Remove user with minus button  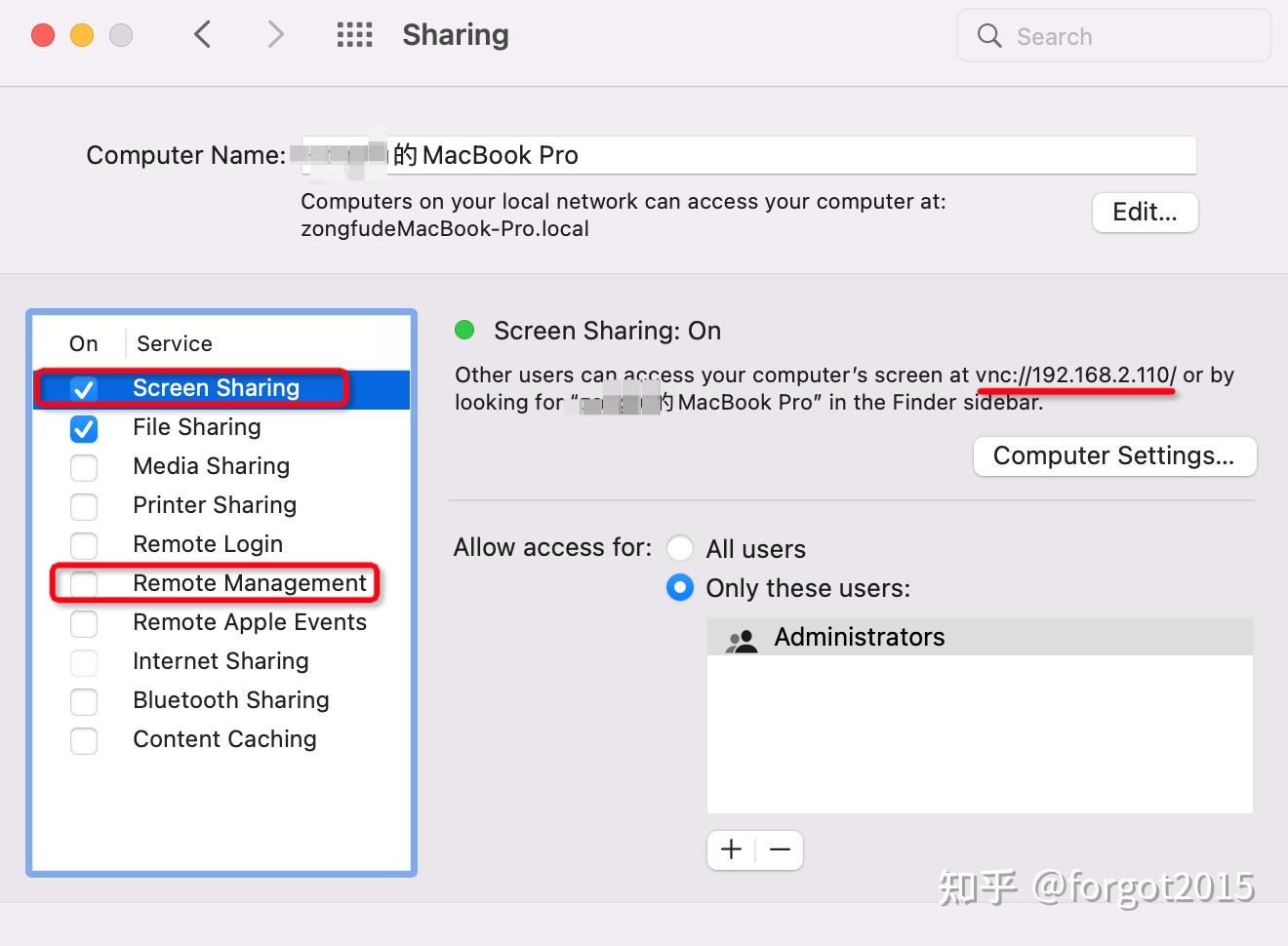pyautogui.click(x=780, y=849)
